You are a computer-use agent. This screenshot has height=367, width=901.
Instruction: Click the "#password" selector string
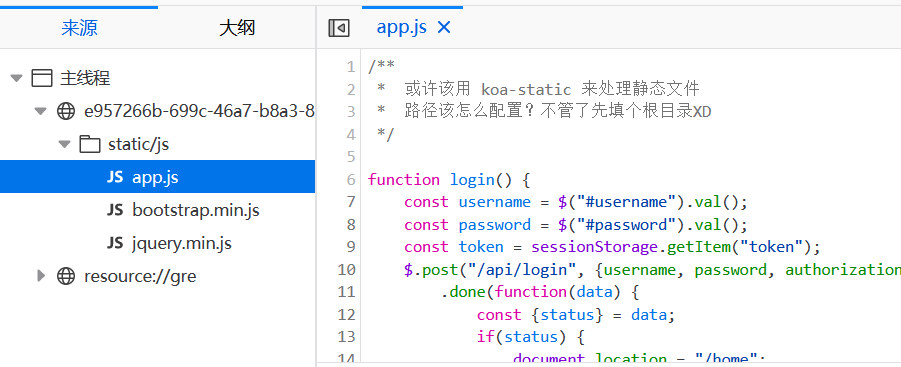[626, 225]
